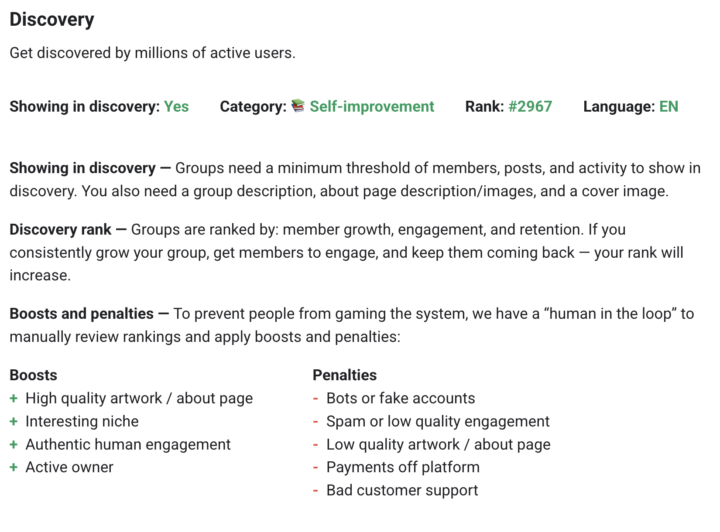Image resolution: width=720 pixels, height=532 pixels.
Task: Click the books emoji icon beside Self-improvement
Action: (x=298, y=106)
